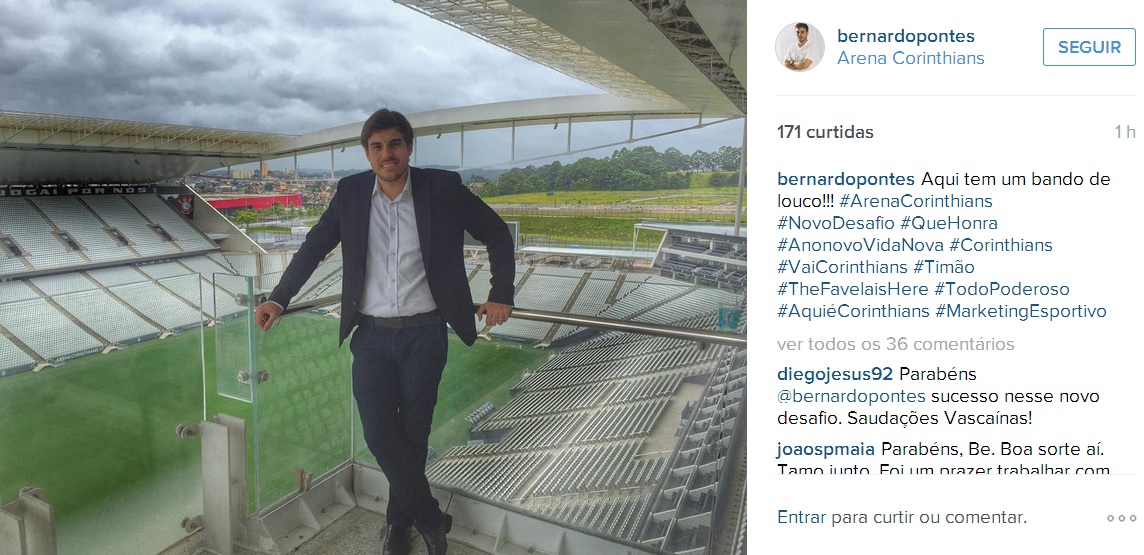1144x555 pixels.
Task: Expand ver todos os 36 comentários
Action: point(895,344)
